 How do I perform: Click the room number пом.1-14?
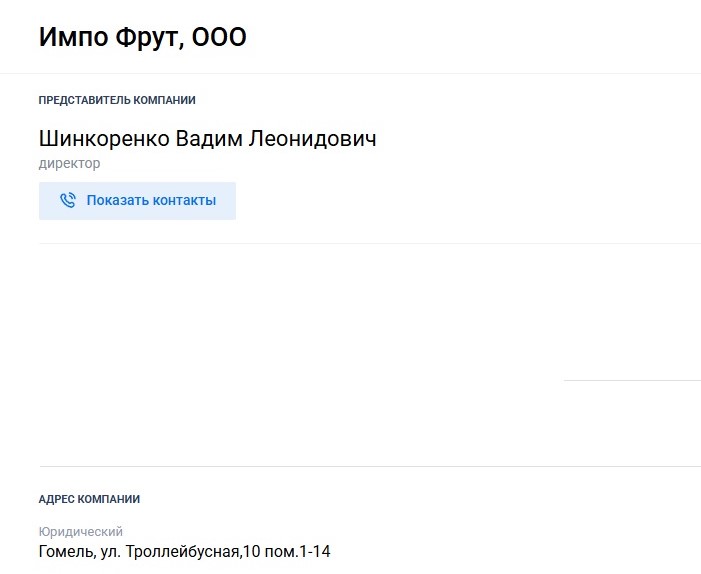298,552
